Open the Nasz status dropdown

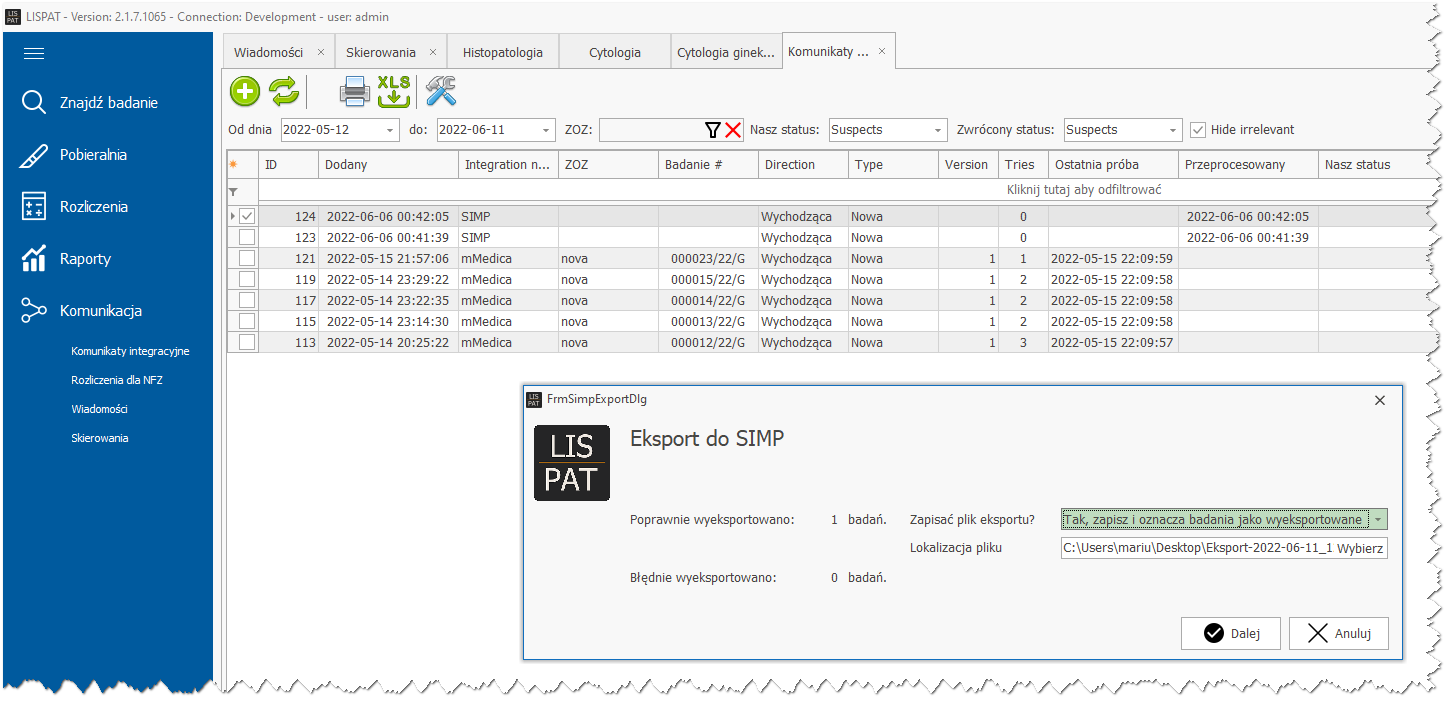(x=938, y=130)
